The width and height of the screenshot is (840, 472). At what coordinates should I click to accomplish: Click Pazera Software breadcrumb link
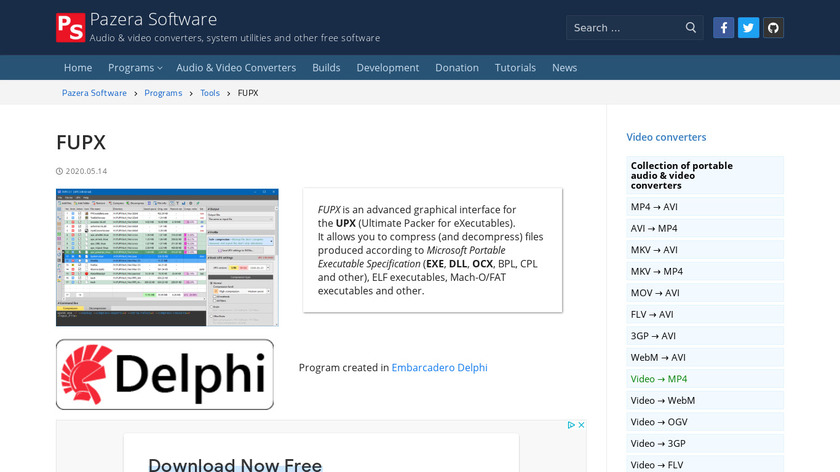(x=94, y=93)
